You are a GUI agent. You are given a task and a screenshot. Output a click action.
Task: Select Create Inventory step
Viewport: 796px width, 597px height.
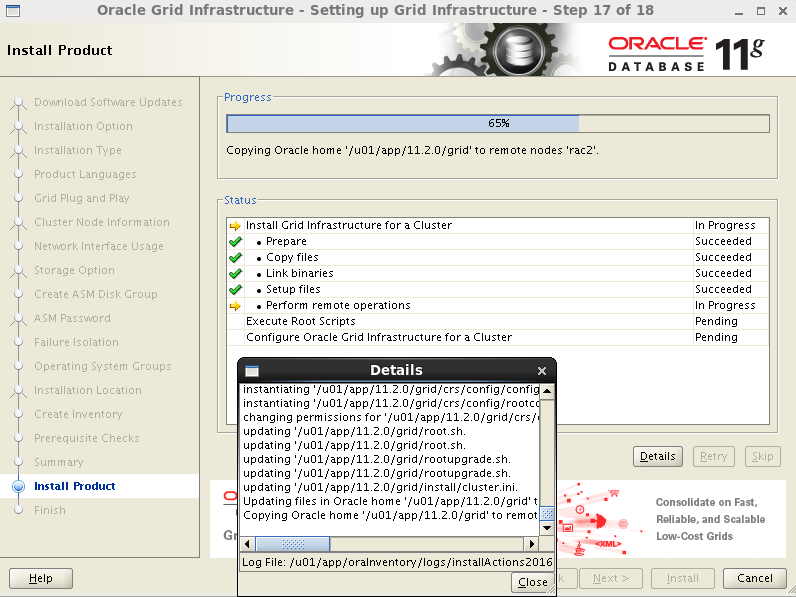[78, 414]
